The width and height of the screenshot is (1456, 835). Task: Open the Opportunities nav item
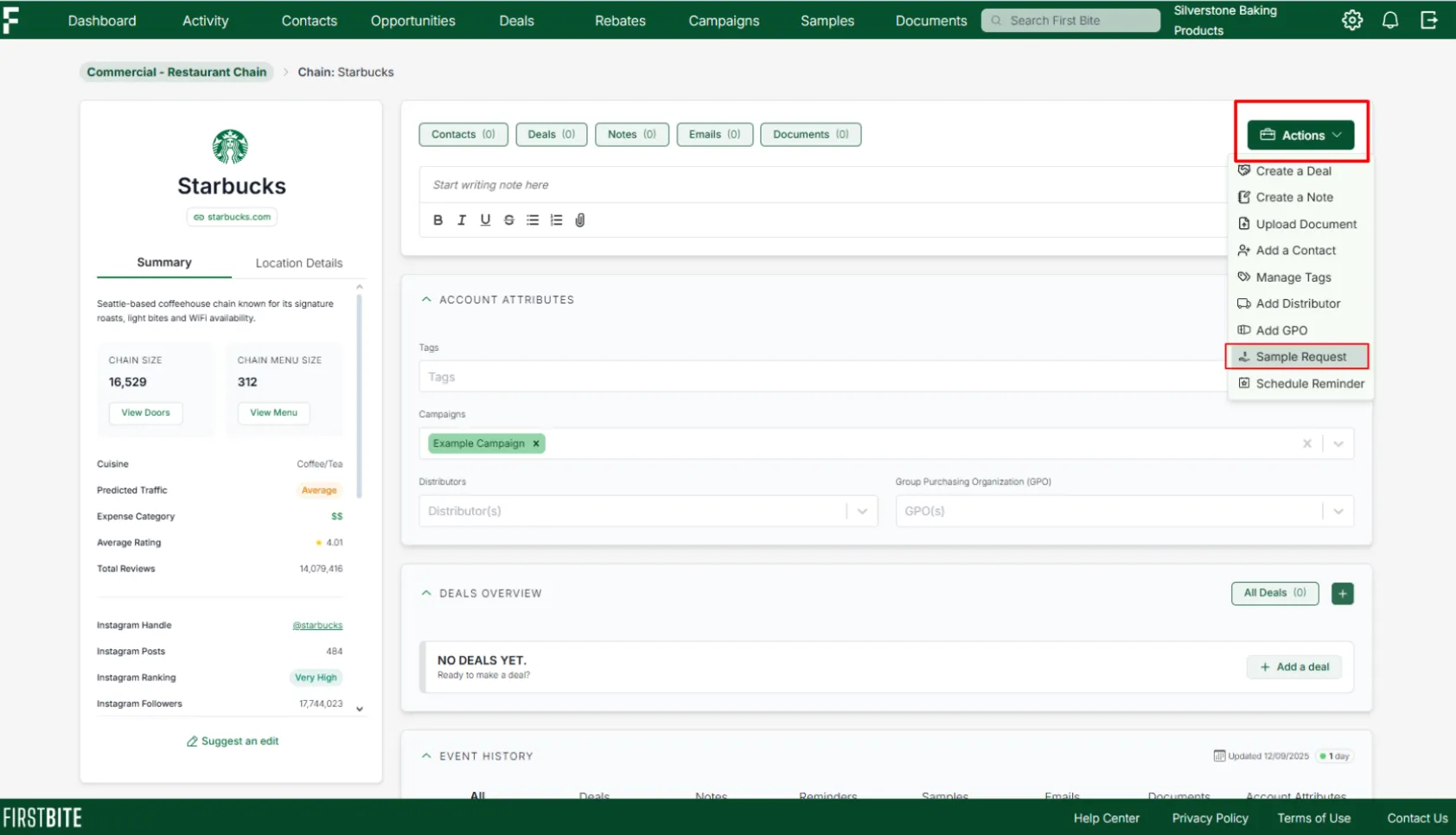(x=413, y=21)
